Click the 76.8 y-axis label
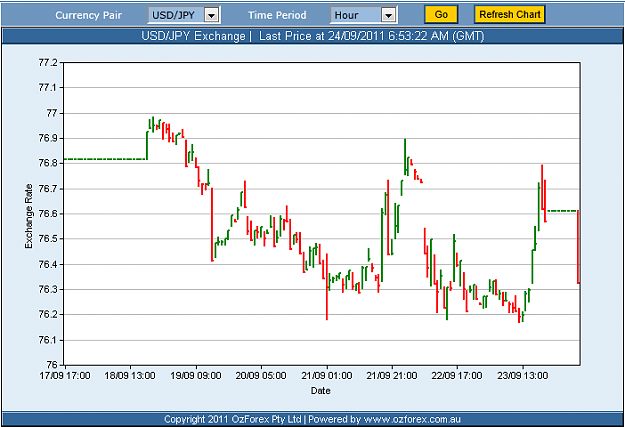The width and height of the screenshot is (625, 427). [x=48, y=163]
